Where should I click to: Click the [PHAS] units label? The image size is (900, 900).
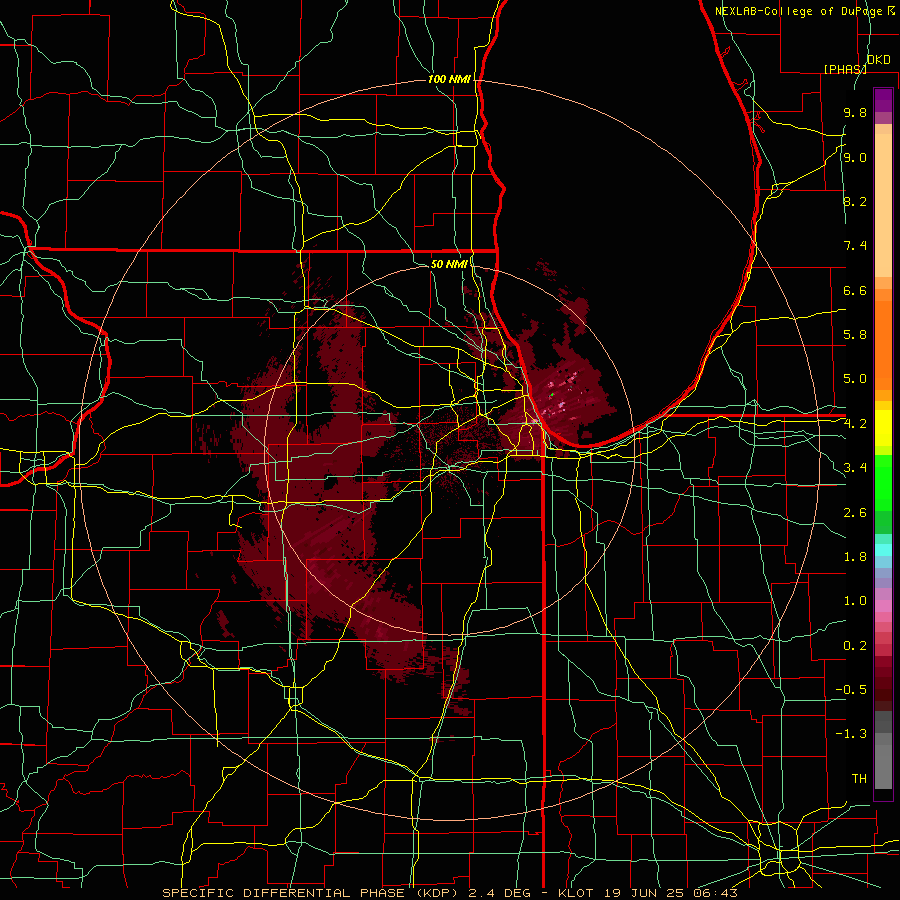coord(845,69)
